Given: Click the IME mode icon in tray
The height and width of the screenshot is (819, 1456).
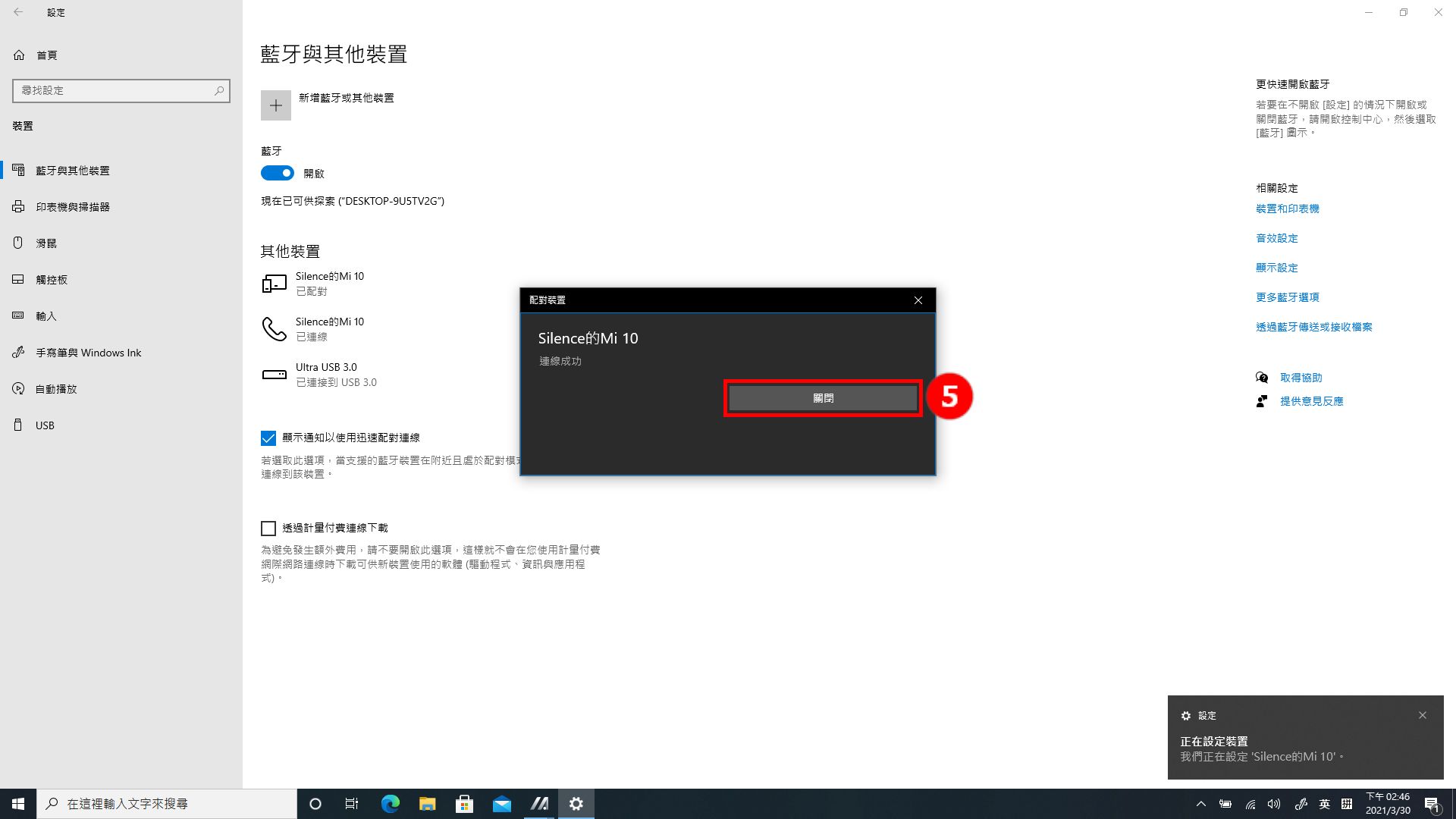Looking at the screenshot, I should pos(1347,804).
